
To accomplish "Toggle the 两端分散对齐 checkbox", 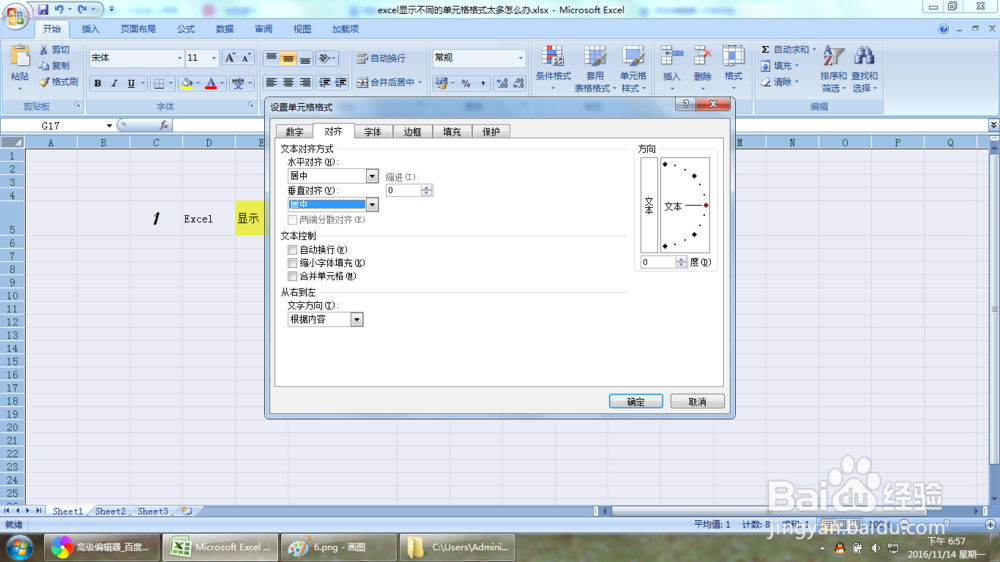I will pyautogui.click(x=292, y=219).
